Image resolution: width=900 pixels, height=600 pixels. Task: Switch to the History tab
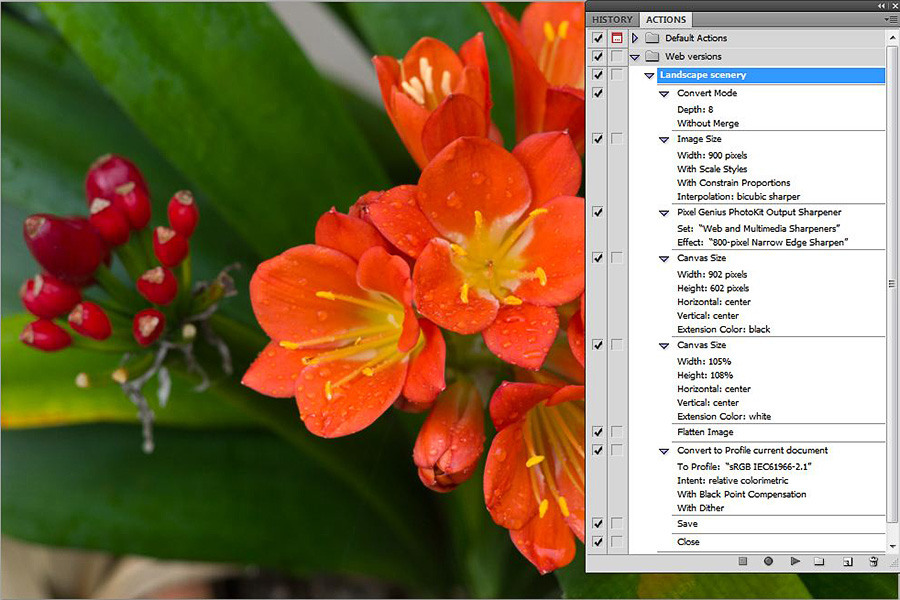(x=612, y=19)
